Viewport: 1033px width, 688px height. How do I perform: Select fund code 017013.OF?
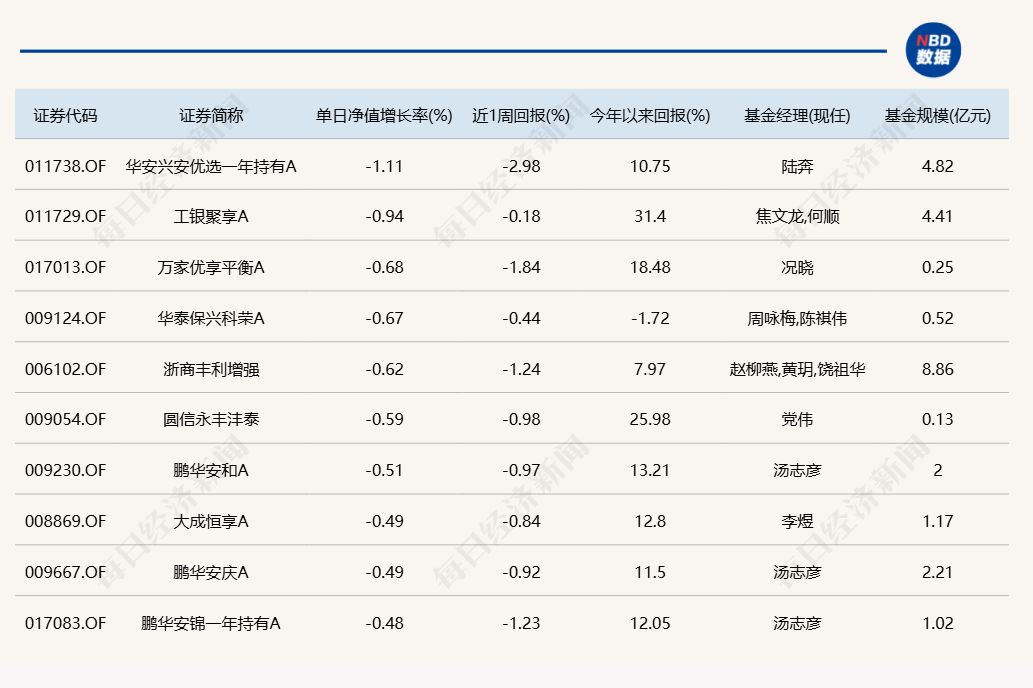coord(65,267)
